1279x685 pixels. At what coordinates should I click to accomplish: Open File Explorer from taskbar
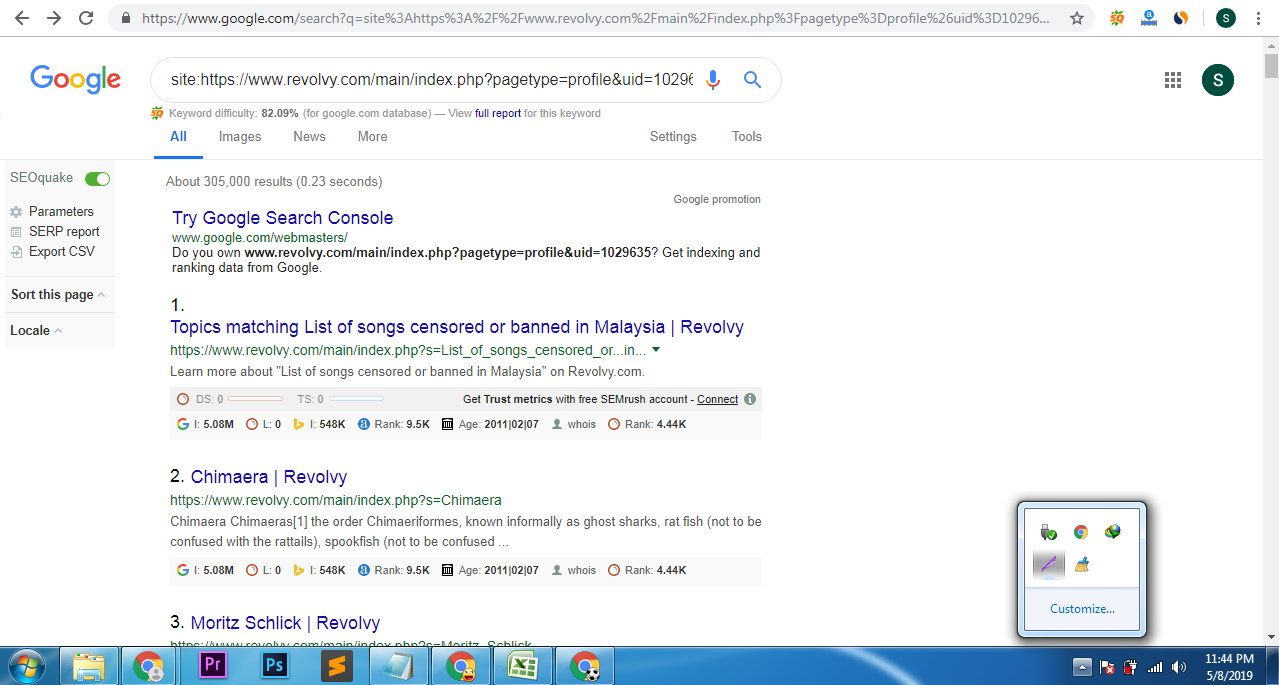tap(89, 666)
